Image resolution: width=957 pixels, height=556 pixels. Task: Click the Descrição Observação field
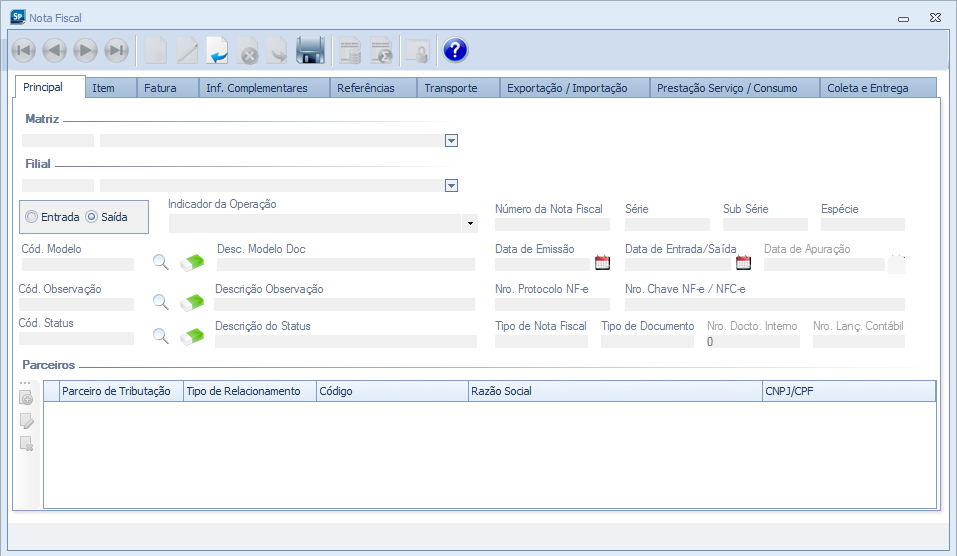coord(344,305)
